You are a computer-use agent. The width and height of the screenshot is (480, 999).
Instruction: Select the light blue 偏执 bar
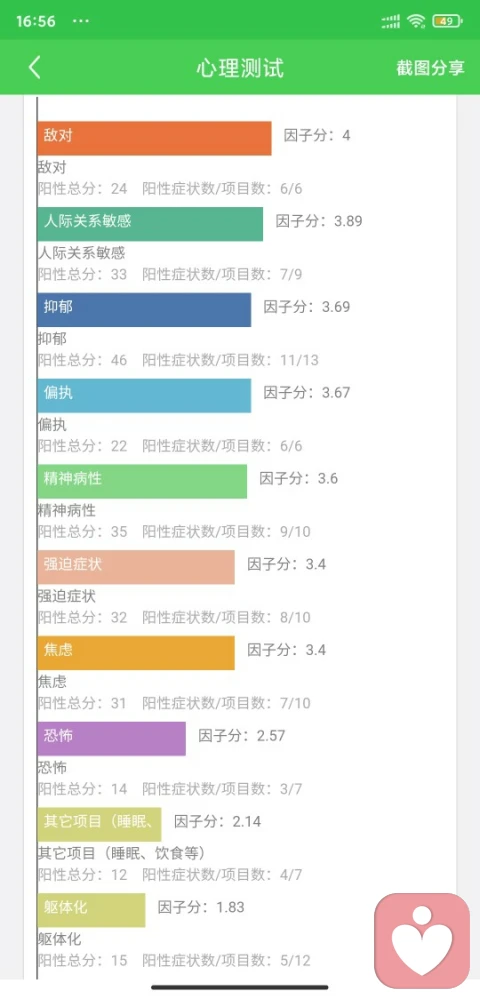coord(144,395)
